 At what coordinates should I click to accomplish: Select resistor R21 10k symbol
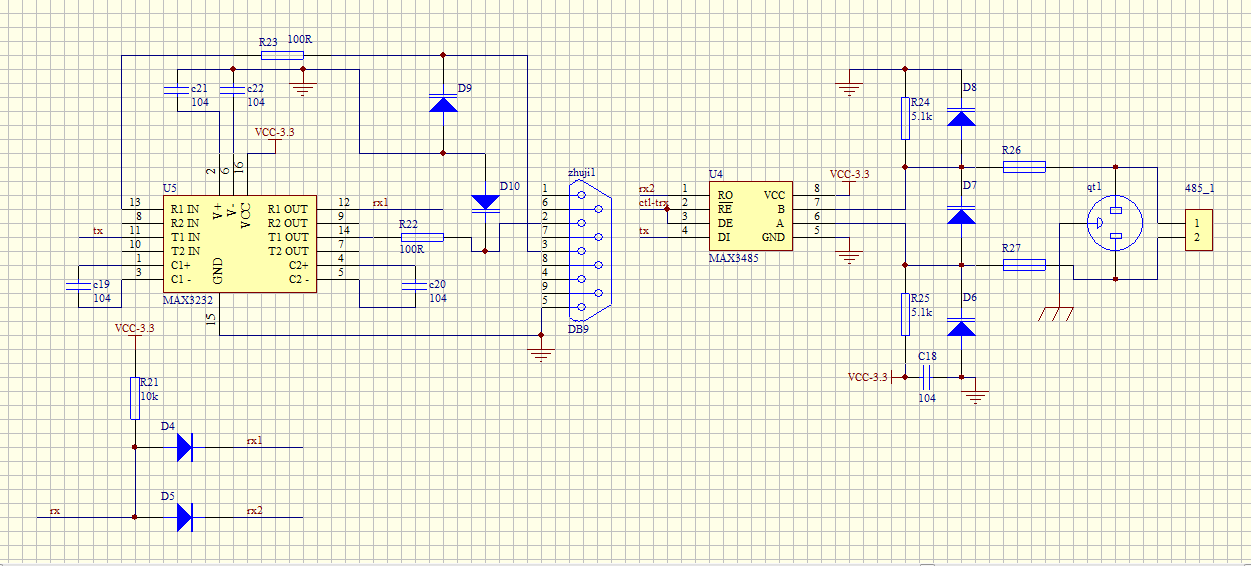(134, 398)
